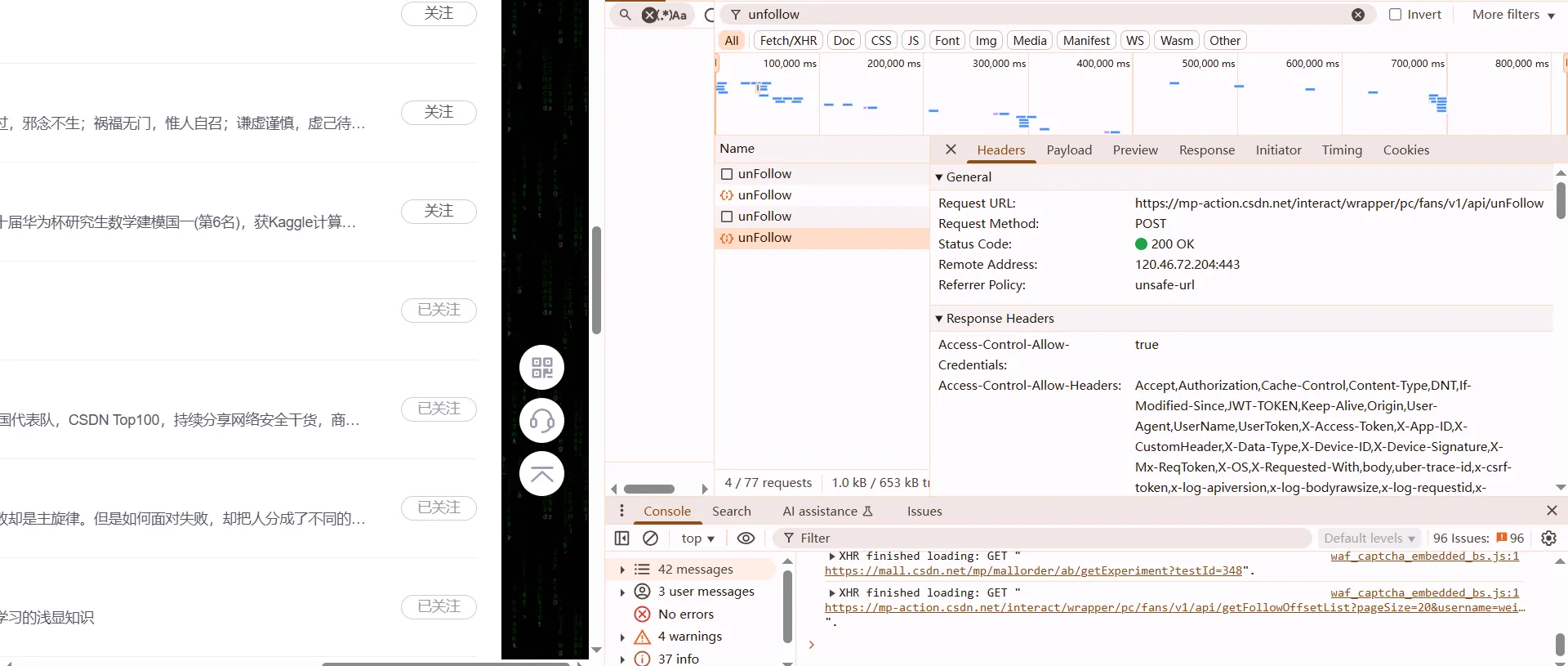Toggle regular expression (.*) search option

[665, 15]
